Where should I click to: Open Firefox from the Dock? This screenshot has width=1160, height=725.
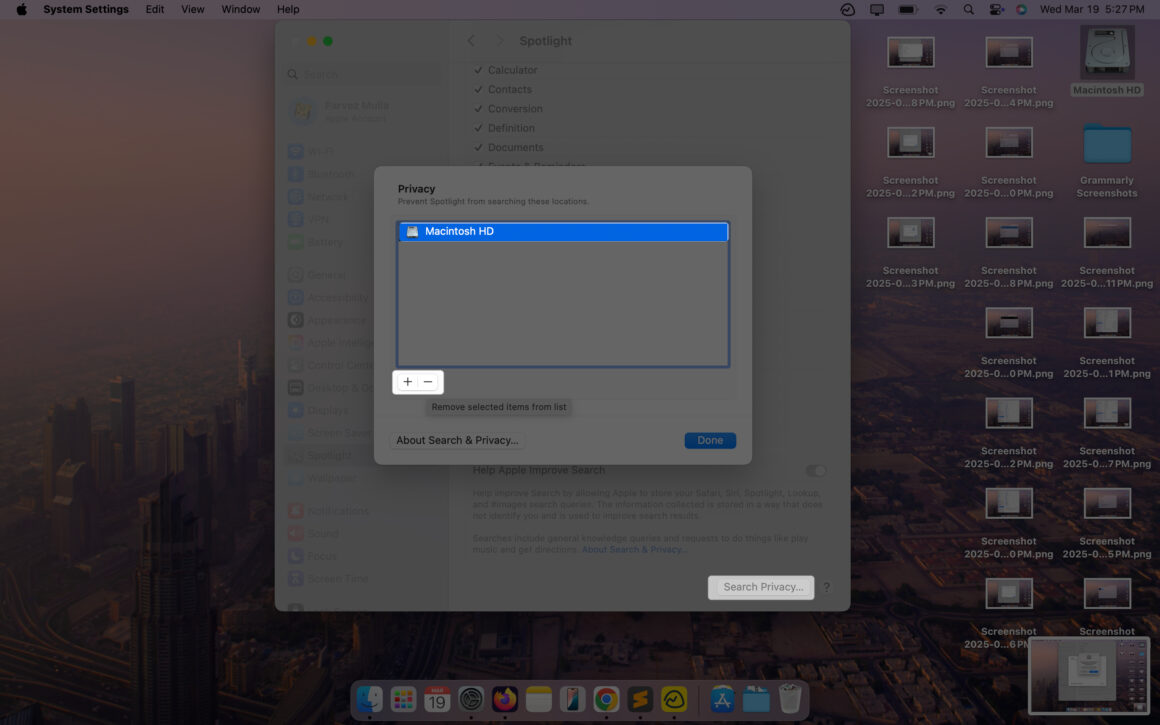(x=505, y=699)
